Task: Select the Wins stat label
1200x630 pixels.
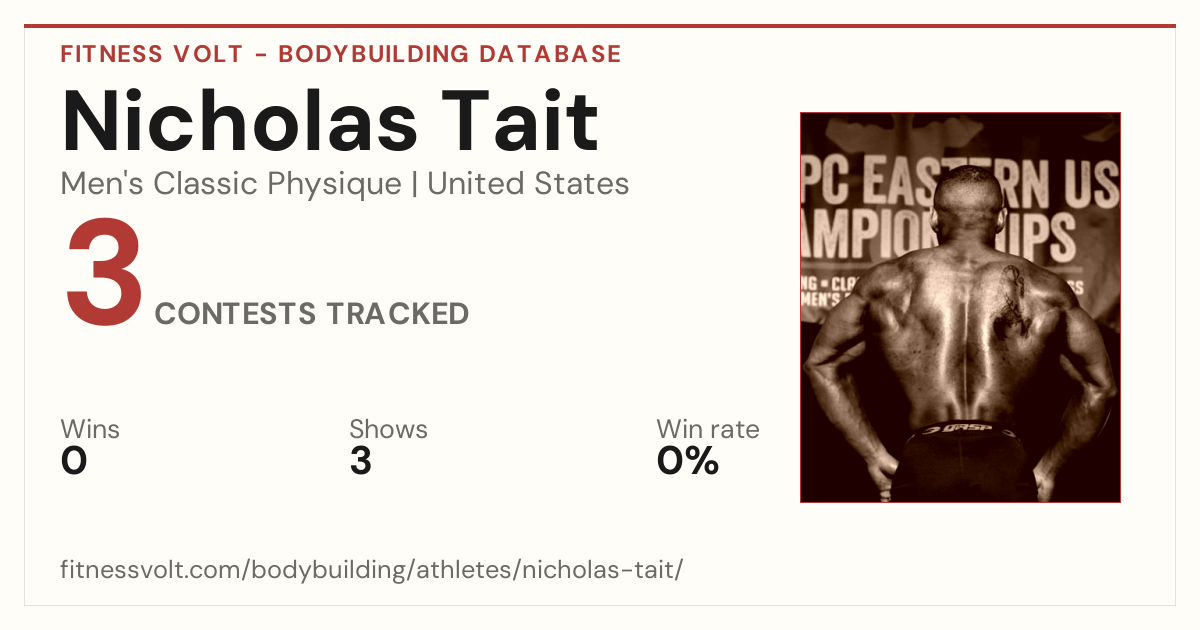Action: [90, 429]
